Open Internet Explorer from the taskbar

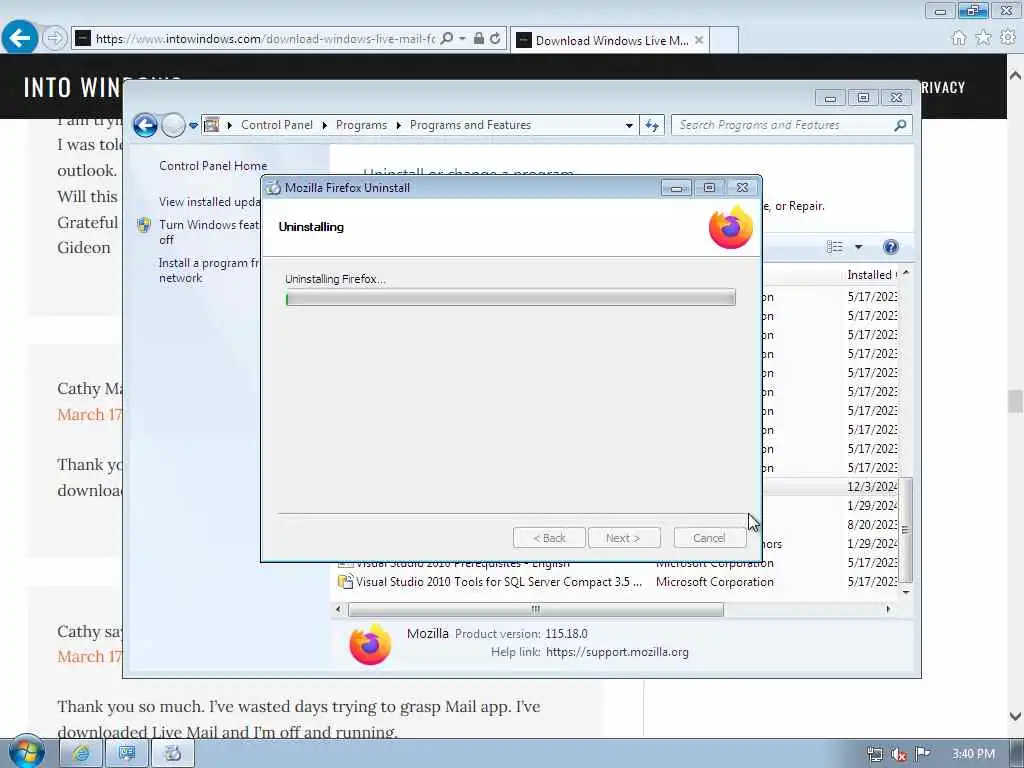[81, 754]
